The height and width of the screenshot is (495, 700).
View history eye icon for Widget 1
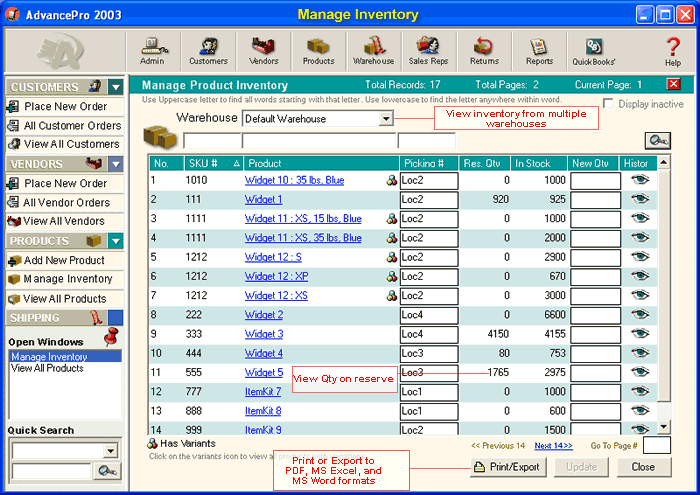click(640, 199)
